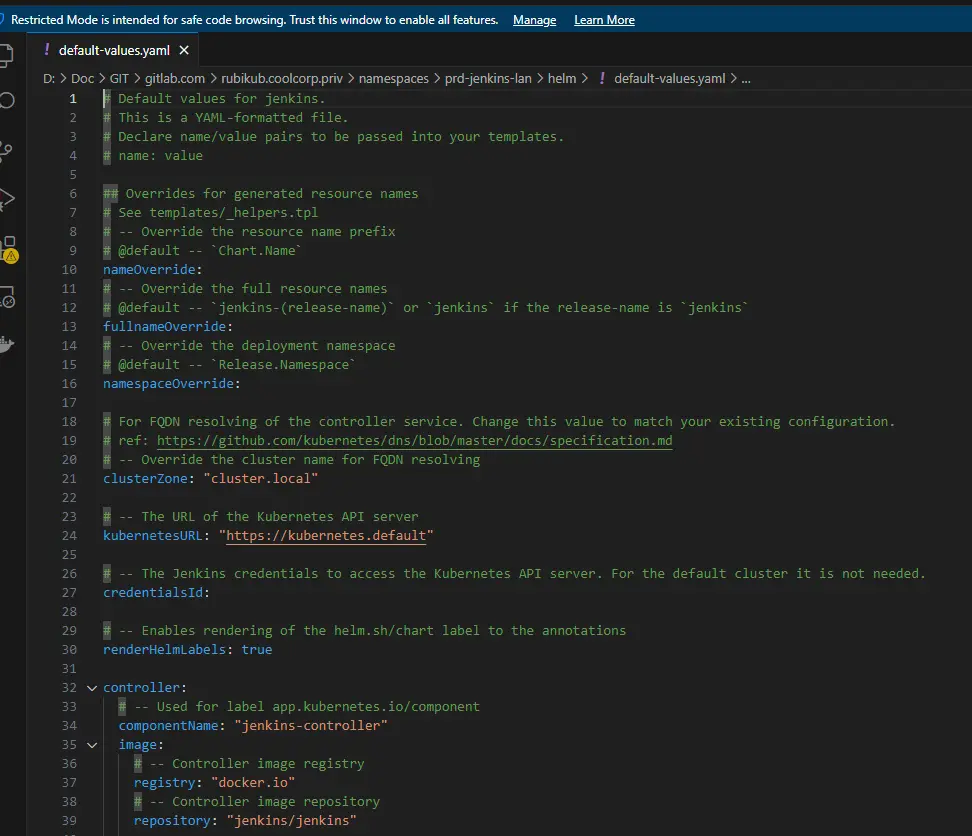The height and width of the screenshot is (836, 972).
Task: Click the YAML icon on default-values.yaml tab
Action: pyautogui.click(x=46, y=50)
